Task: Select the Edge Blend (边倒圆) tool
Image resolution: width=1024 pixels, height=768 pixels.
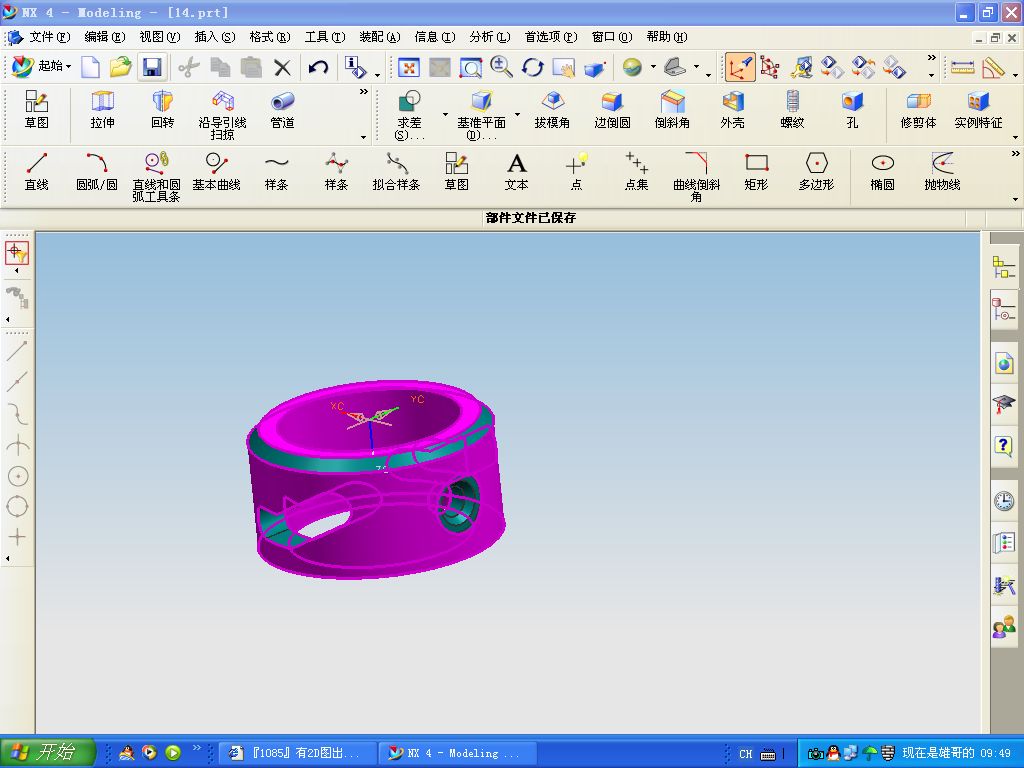Action: (612, 110)
